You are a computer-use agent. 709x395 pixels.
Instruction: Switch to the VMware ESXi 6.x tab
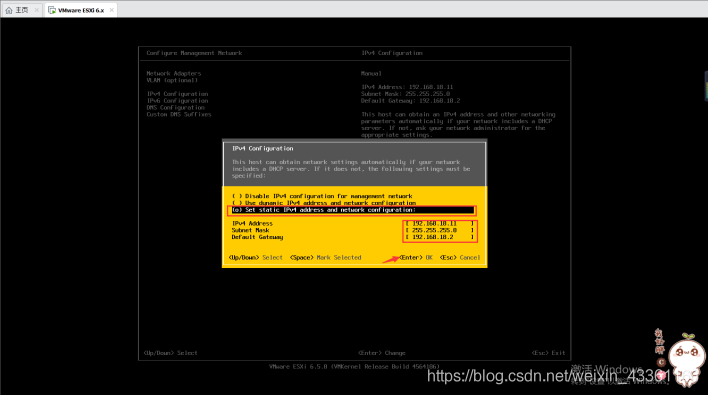tap(81, 10)
